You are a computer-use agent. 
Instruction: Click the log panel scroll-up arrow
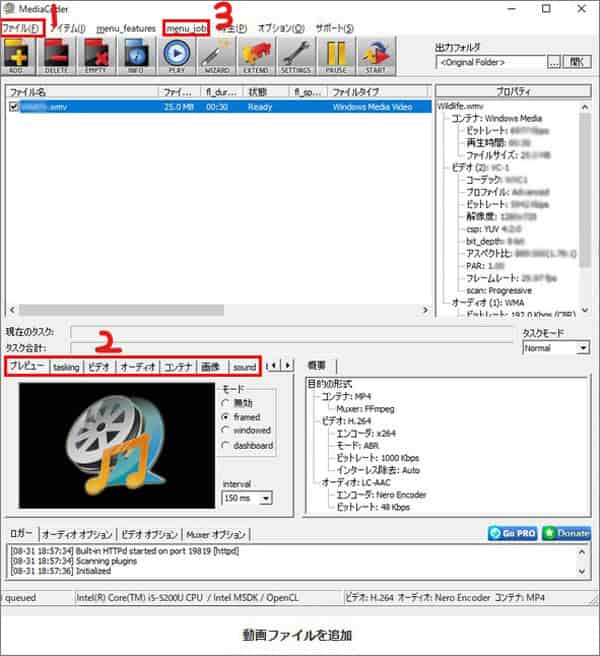[x=582, y=552]
